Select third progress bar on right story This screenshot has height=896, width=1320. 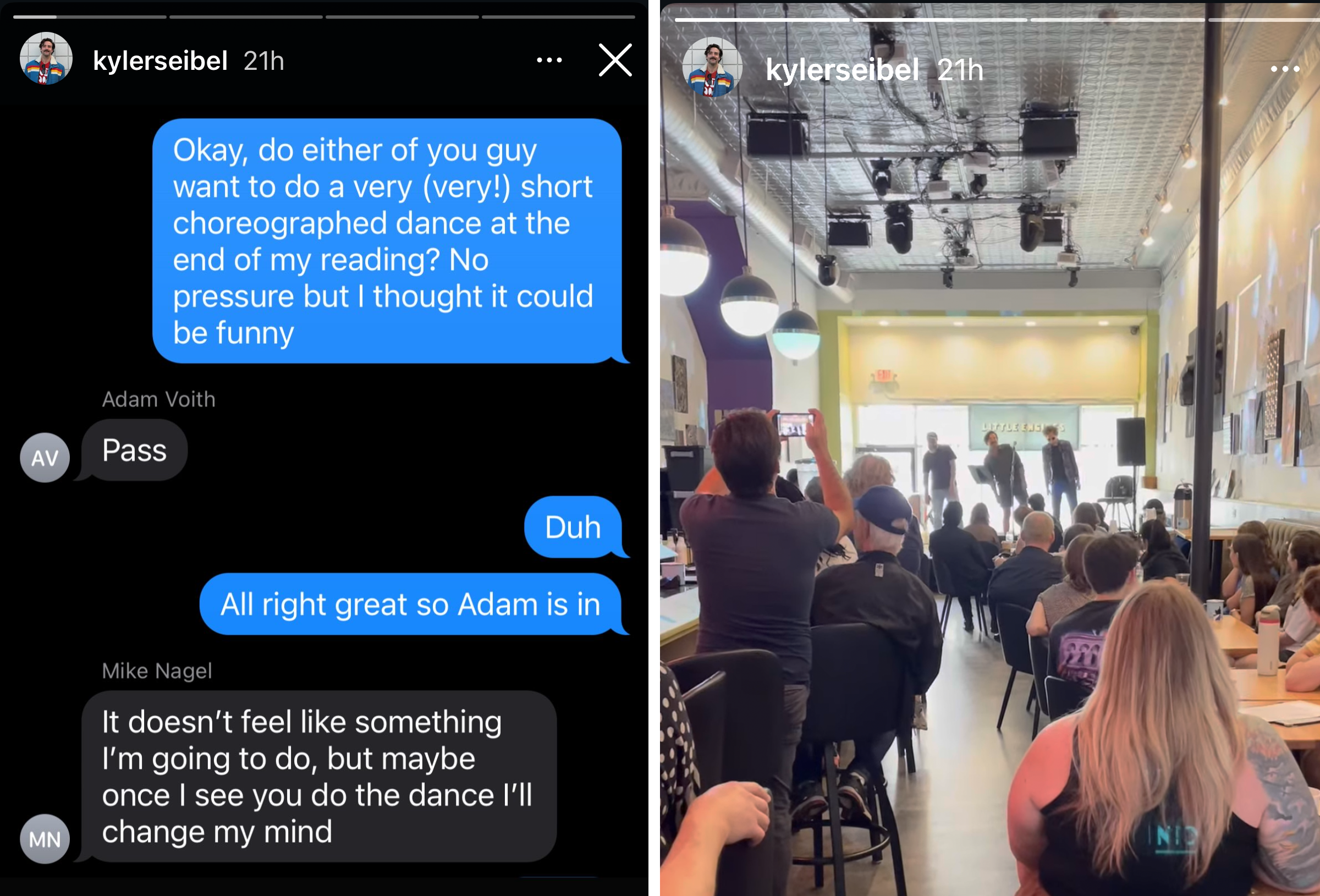click(1117, 20)
